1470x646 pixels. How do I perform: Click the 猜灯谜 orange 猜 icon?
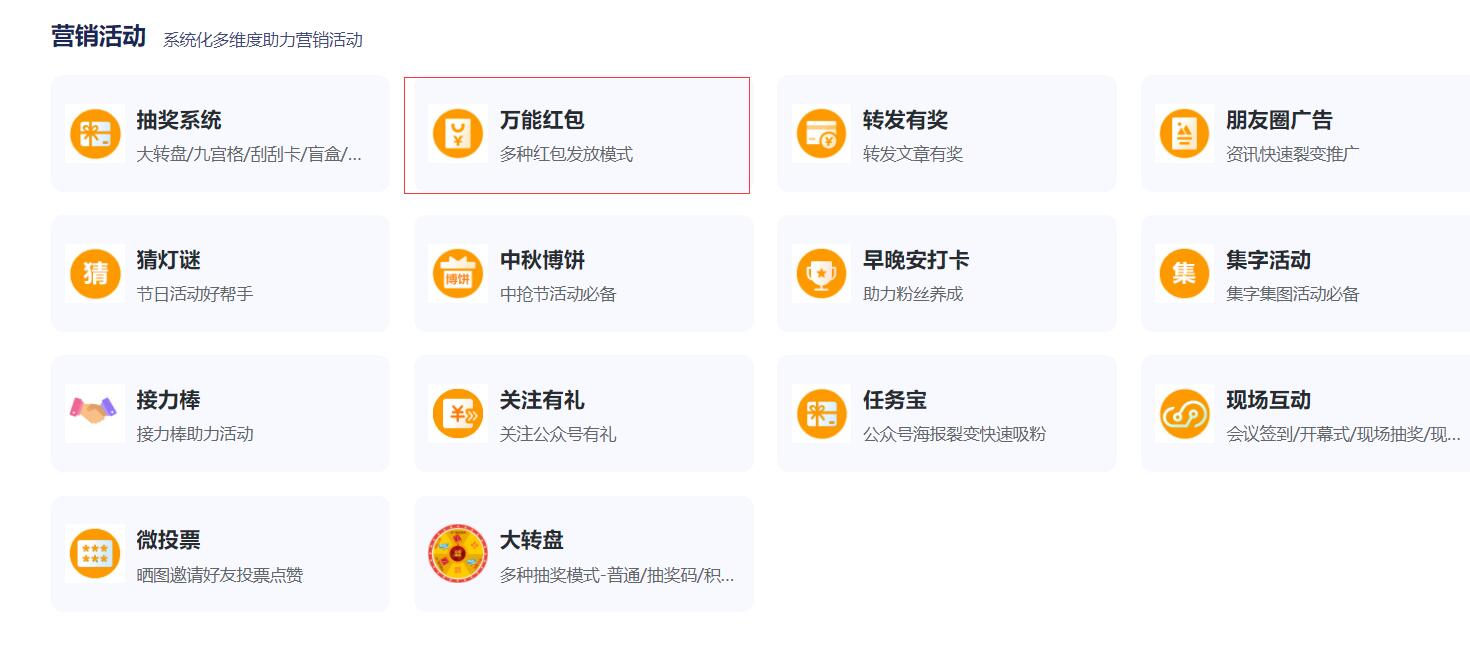[x=95, y=273]
